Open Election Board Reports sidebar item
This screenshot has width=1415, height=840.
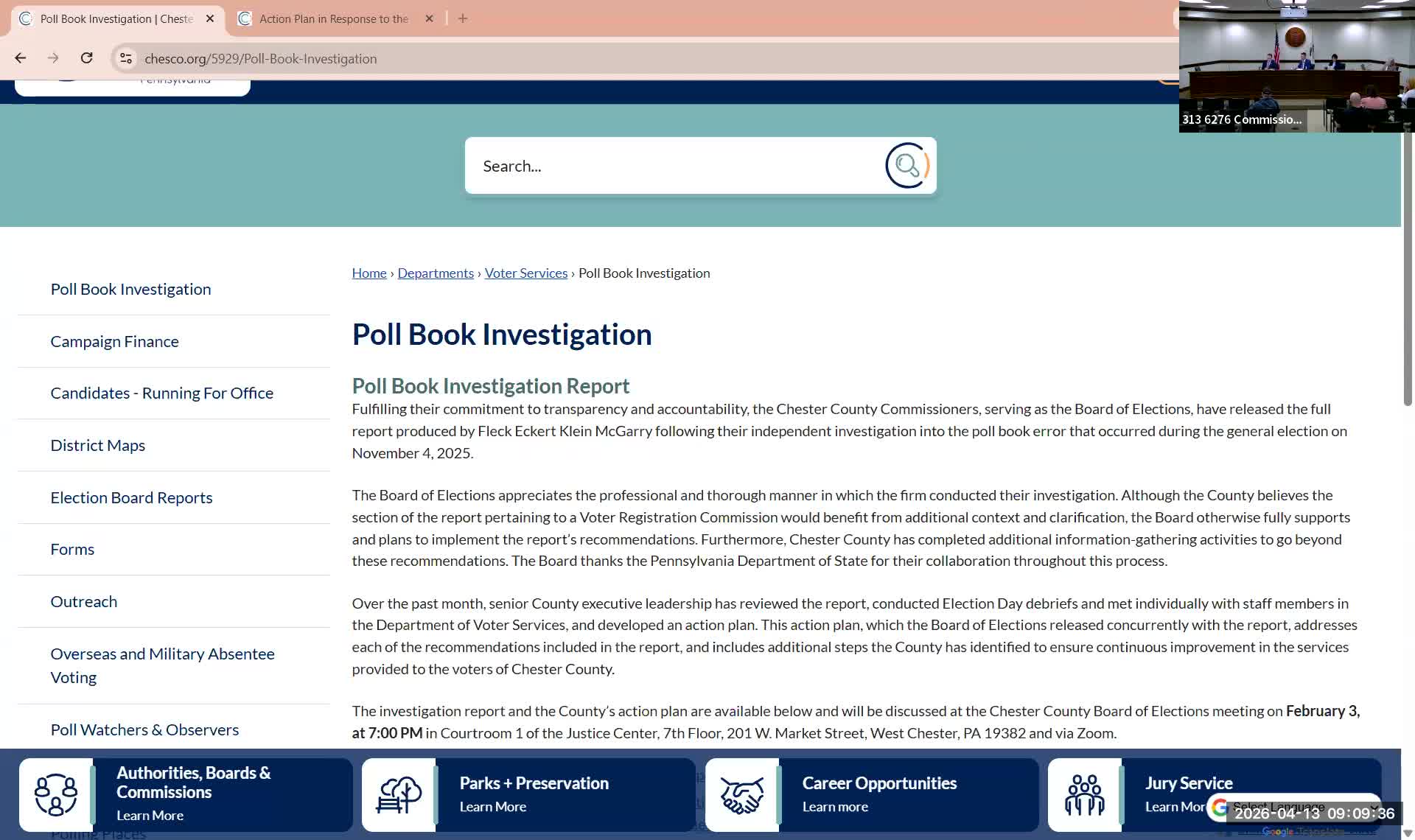click(x=131, y=497)
